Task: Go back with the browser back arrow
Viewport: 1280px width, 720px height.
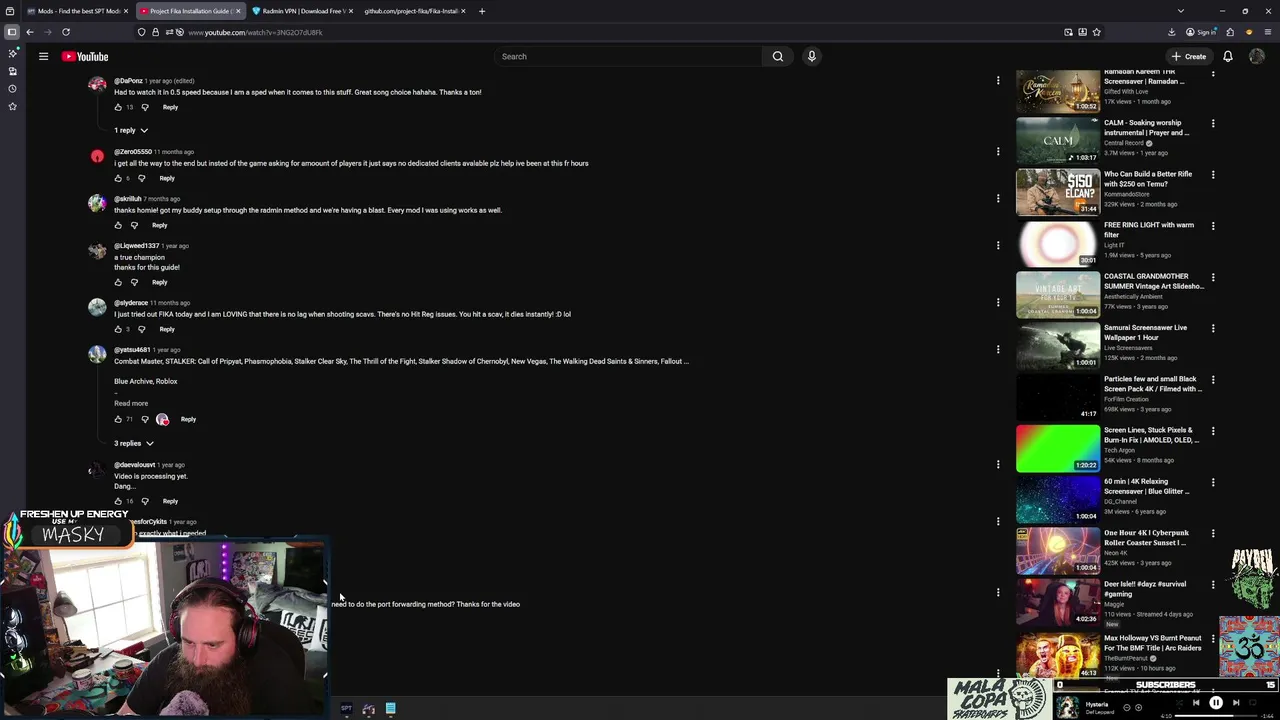Action: [30, 32]
